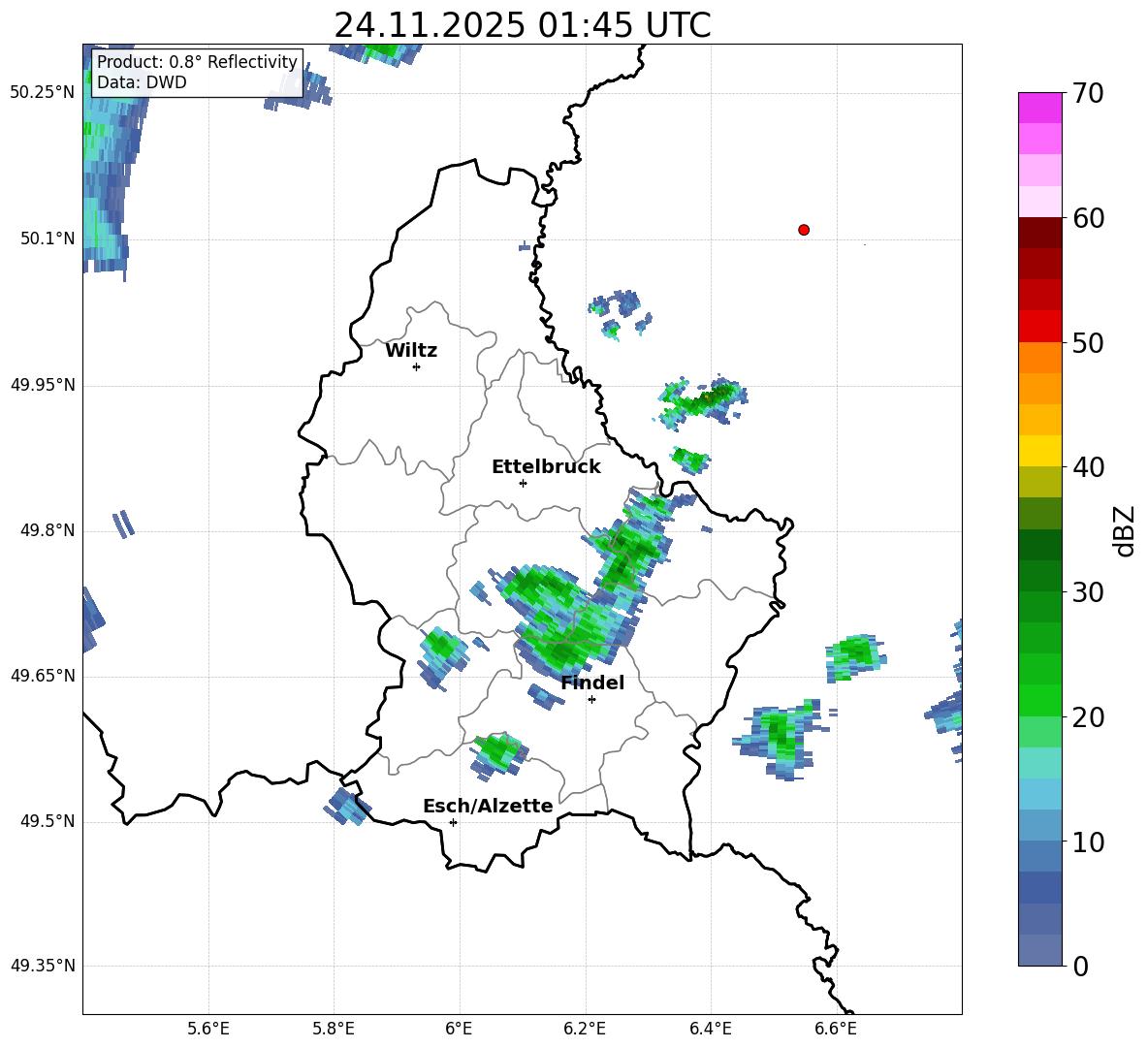Click the 49.95°N latitude label
This screenshot has height=1048, width=1148.
point(43,385)
